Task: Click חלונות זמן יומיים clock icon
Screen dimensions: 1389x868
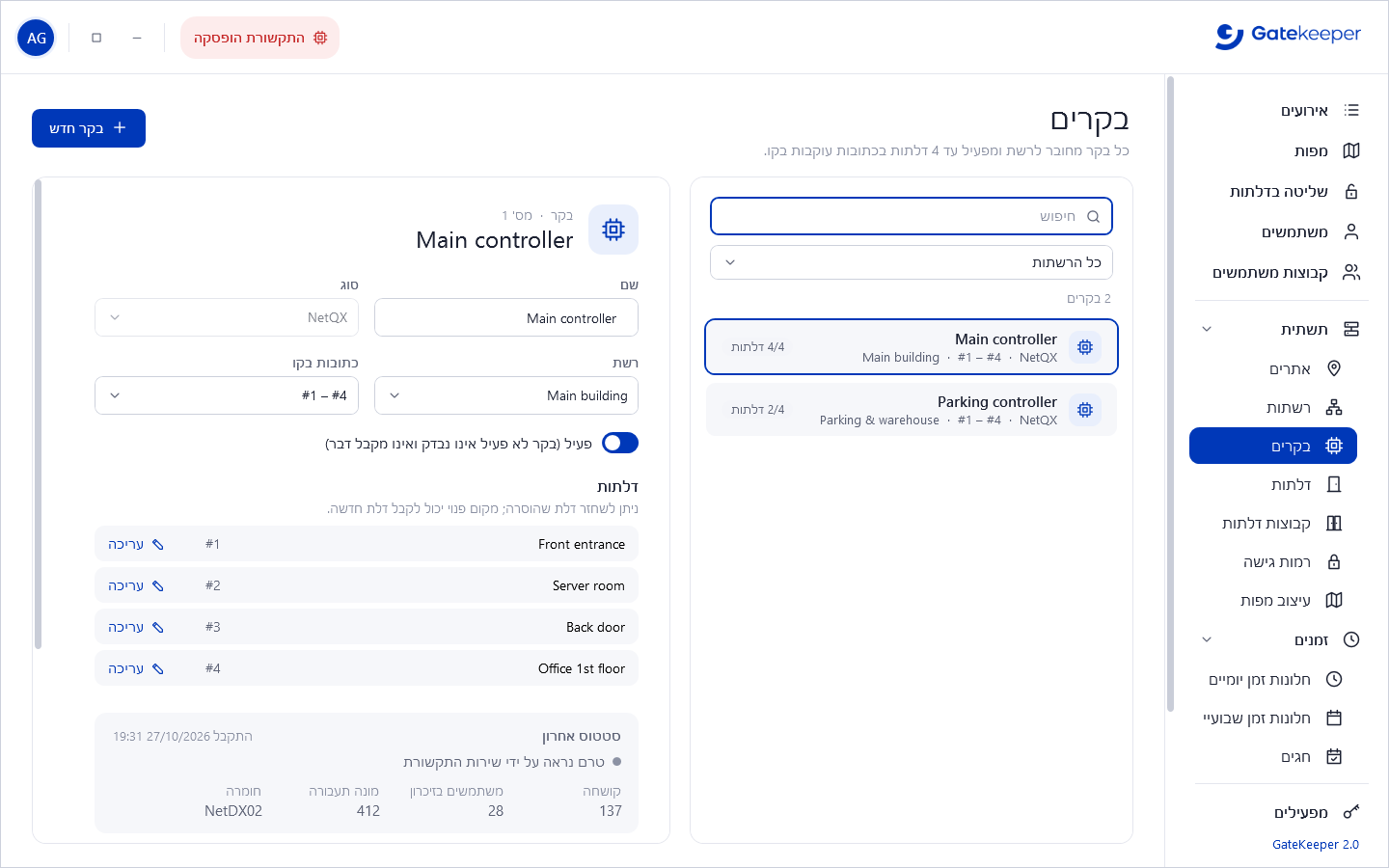Action: point(1334,679)
